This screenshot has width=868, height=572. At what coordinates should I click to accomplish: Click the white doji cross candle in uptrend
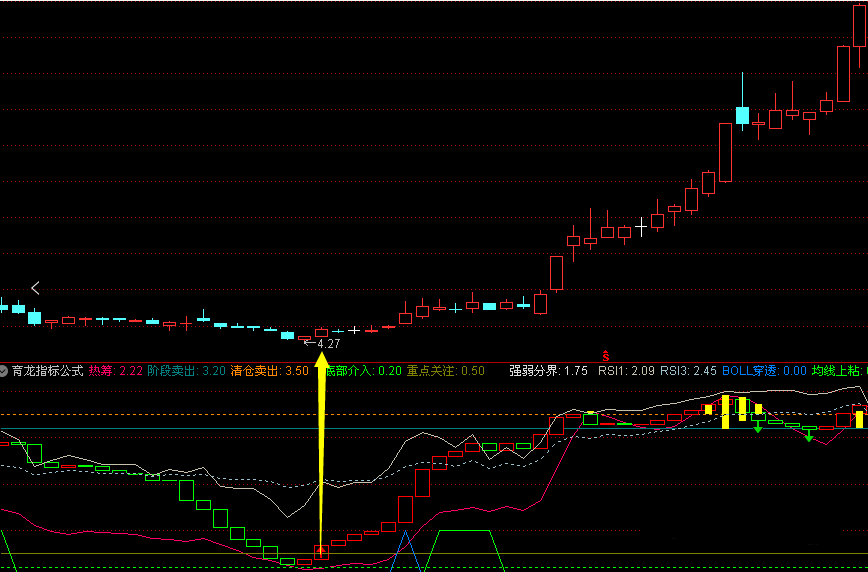641,227
